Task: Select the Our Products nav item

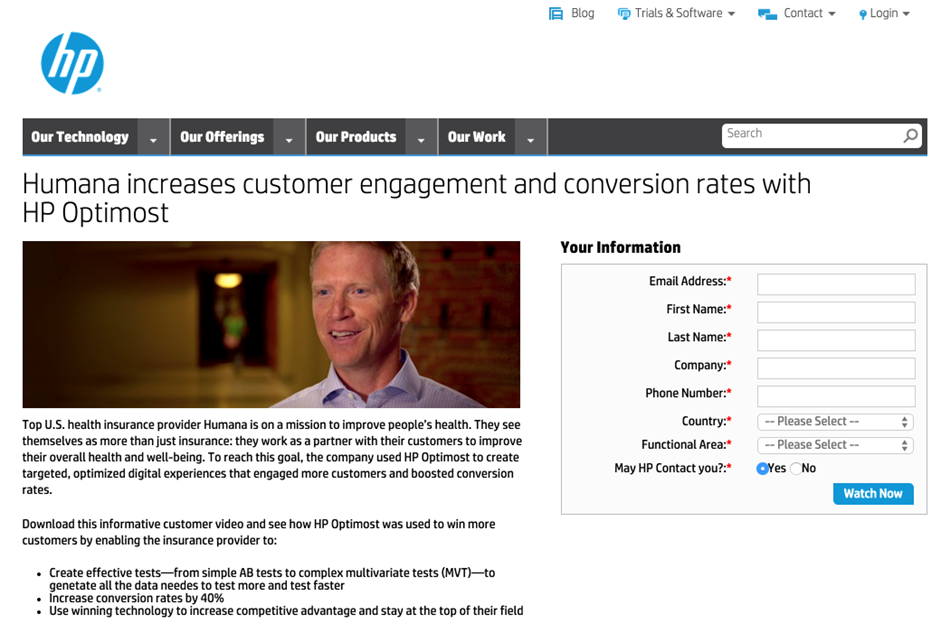Action: pyautogui.click(x=356, y=137)
